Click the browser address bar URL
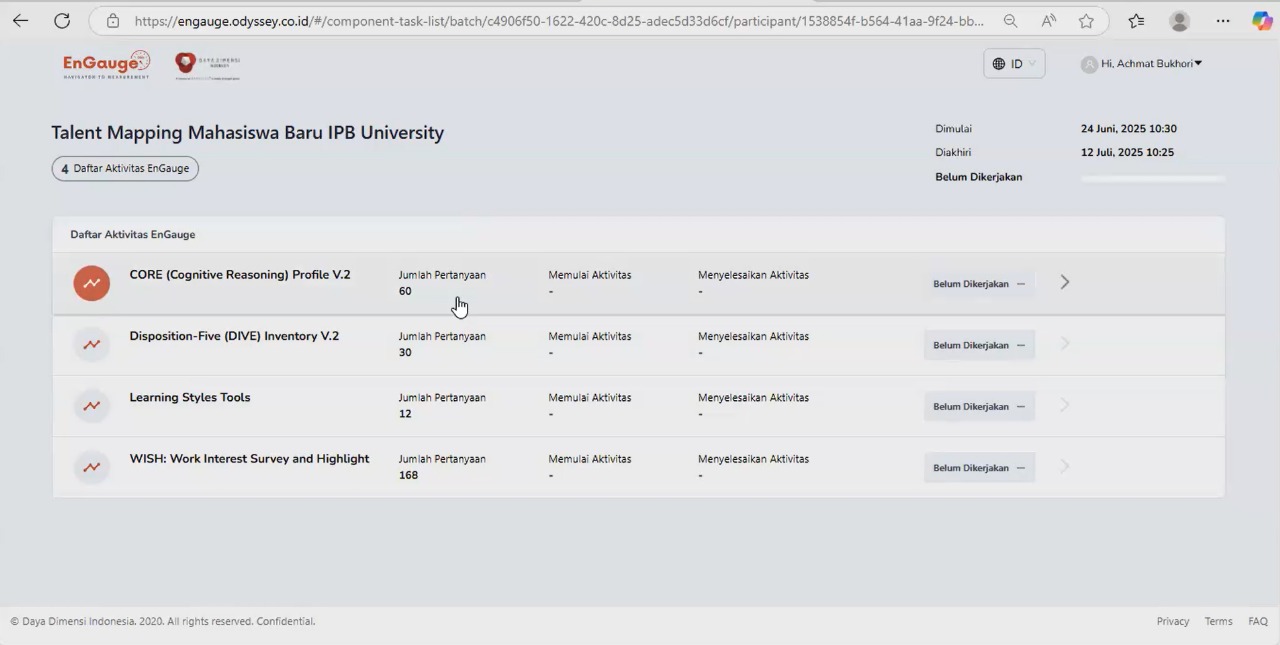Screen dimensions: 1280x645 pyautogui.click(x=558, y=21)
